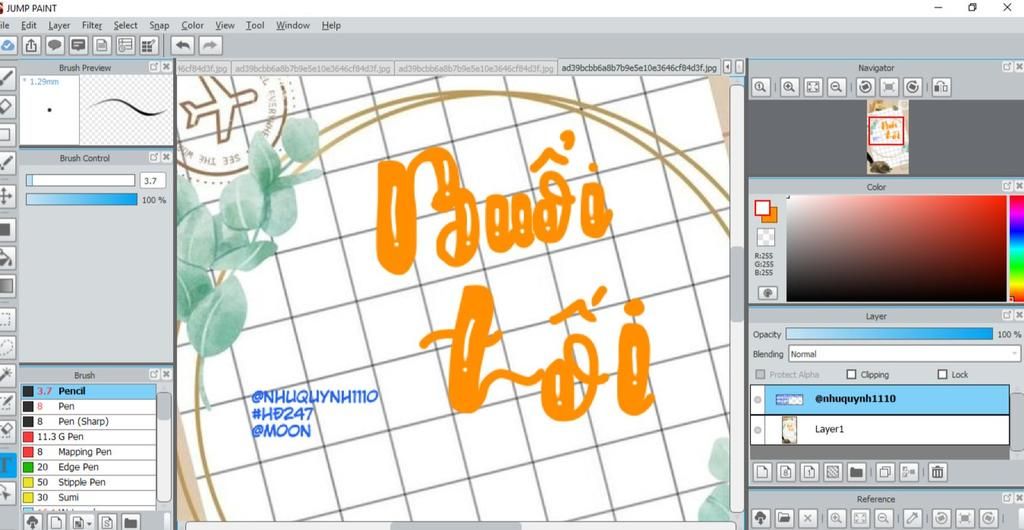Click Reference panel eyedropper icon
This screenshot has width=1024, height=530.
(x=913, y=518)
